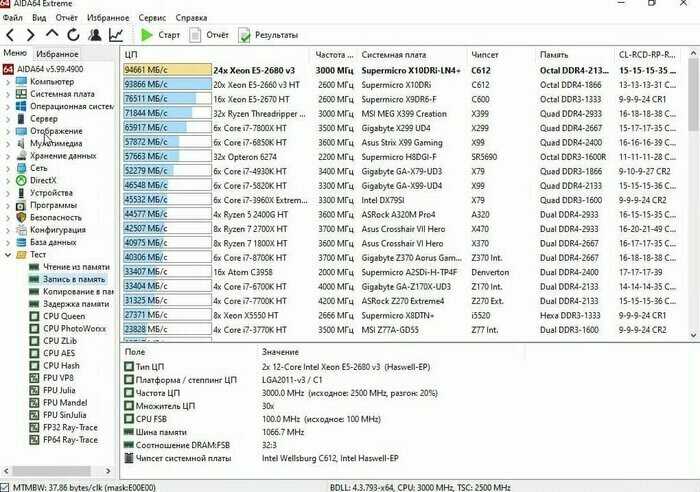Select the CPU Queen benchmark icon
The height and width of the screenshot is (492, 700).
click(34, 316)
